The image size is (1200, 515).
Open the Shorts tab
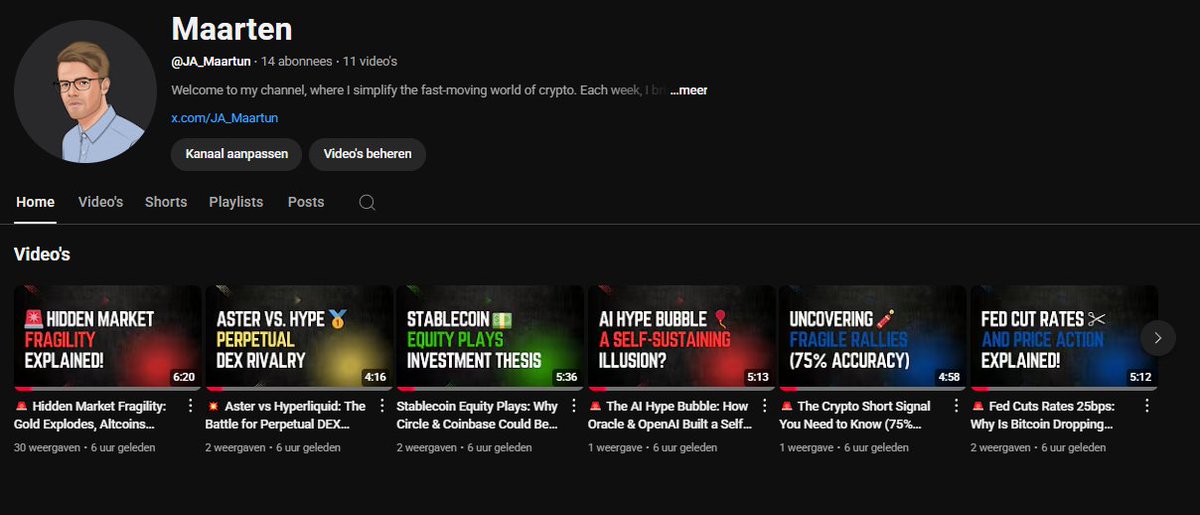(x=166, y=202)
